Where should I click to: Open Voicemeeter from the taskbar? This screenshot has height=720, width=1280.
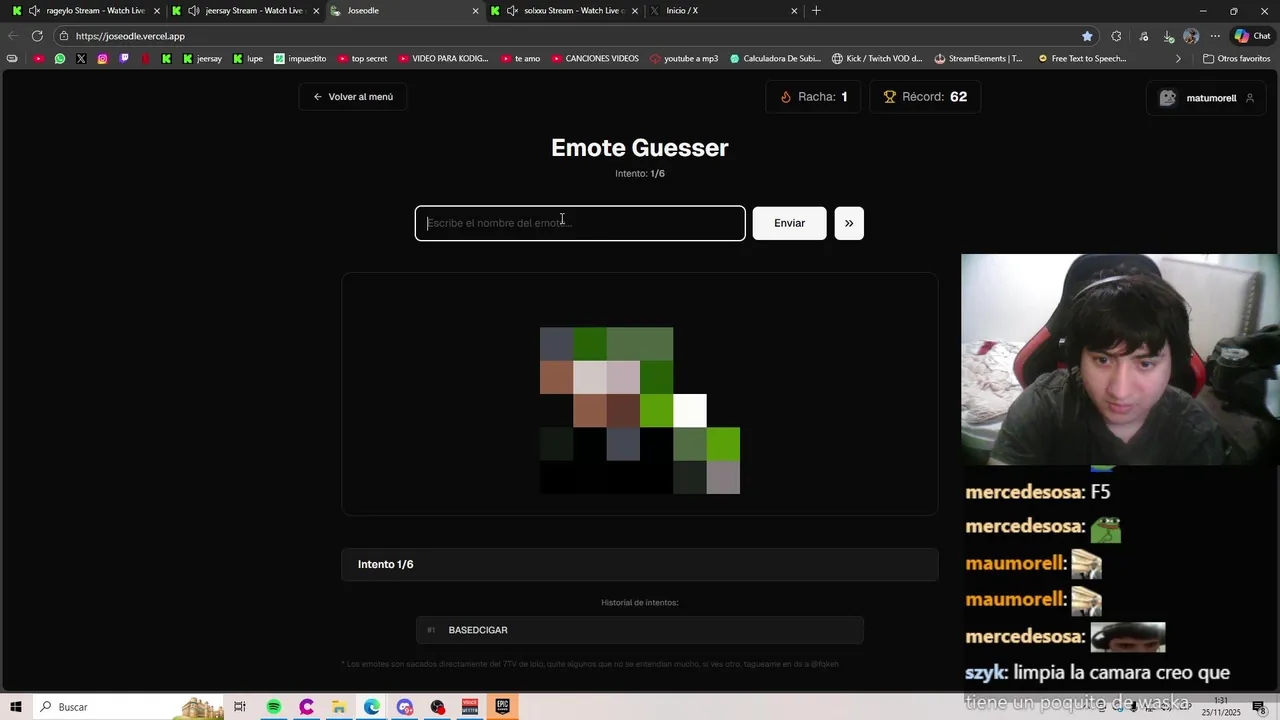pos(470,707)
